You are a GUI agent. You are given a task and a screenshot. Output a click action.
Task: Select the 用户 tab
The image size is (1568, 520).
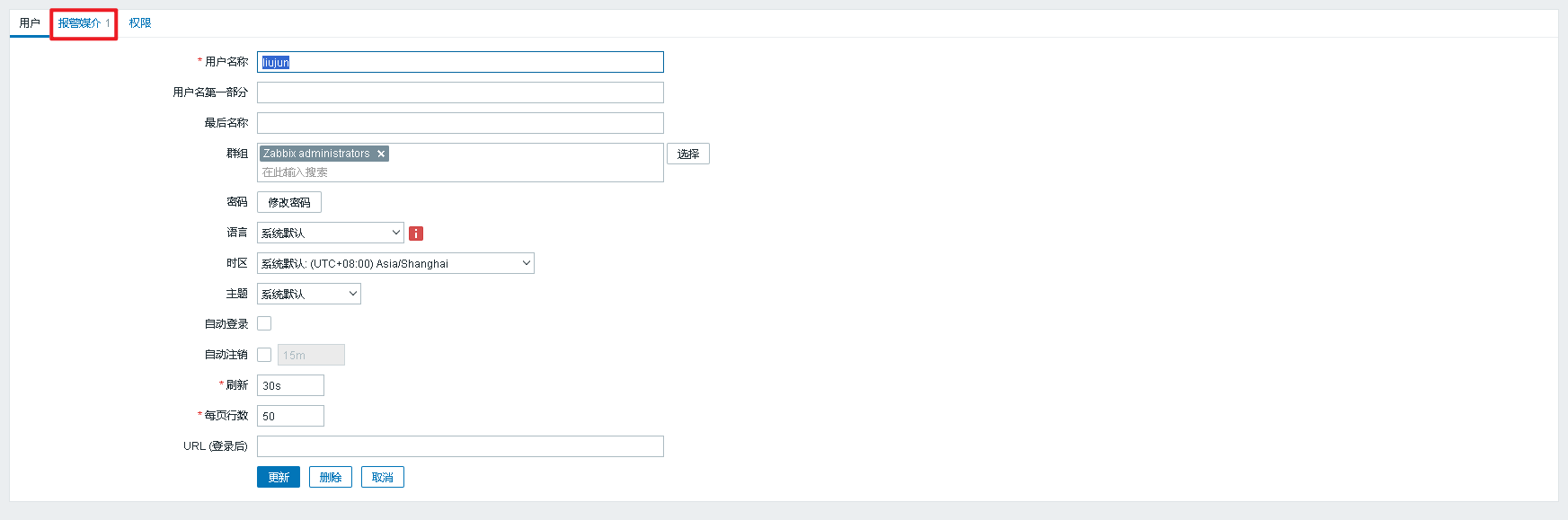(30, 23)
